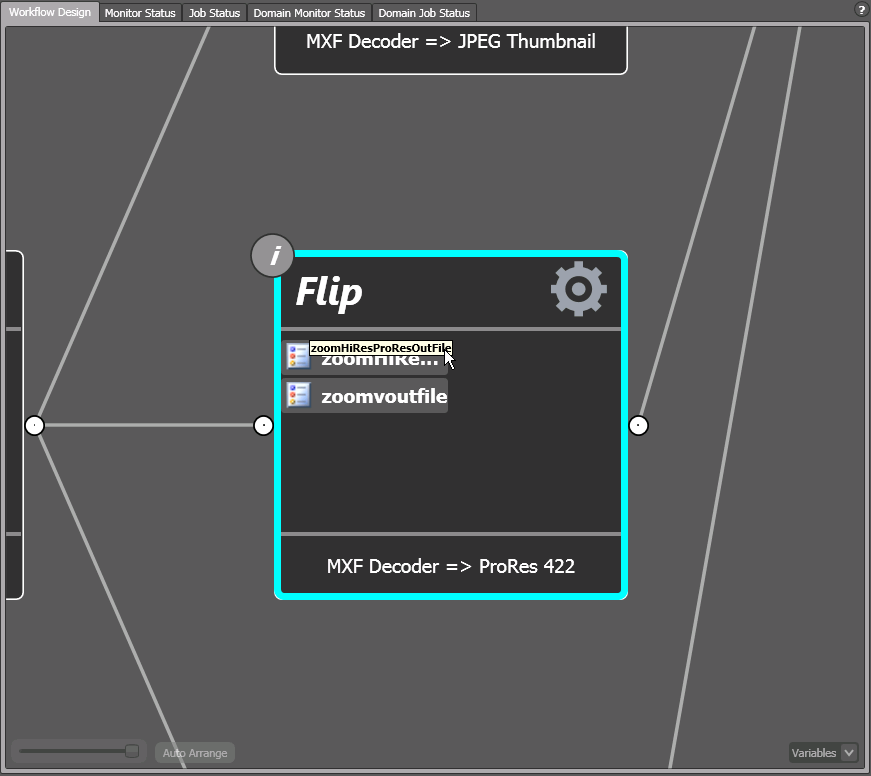The image size is (871, 776).
Task: Click the zoomvoutfile variable icon
Action: point(298,395)
